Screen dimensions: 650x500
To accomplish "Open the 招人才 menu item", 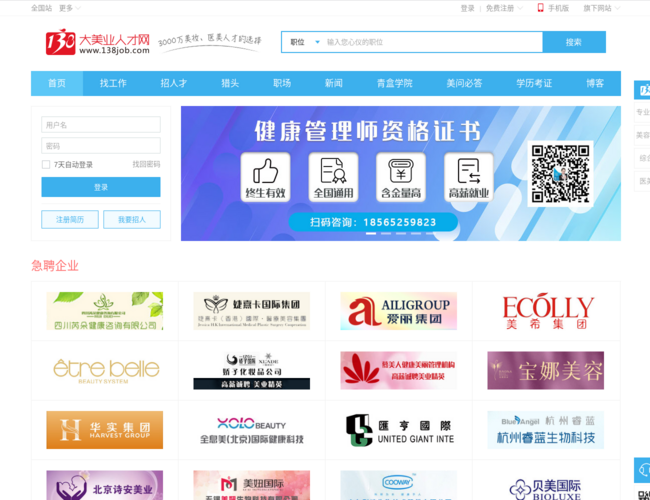I will coord(174,83).
